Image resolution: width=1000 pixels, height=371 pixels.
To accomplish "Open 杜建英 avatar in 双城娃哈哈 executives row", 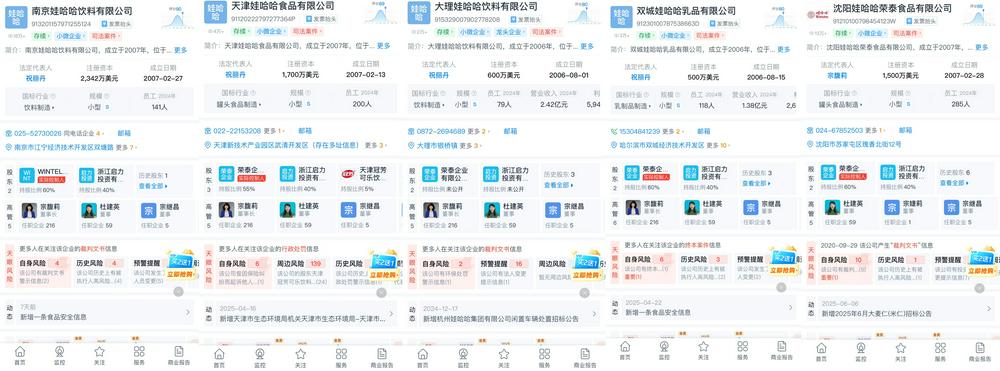I will click(691, 208).
